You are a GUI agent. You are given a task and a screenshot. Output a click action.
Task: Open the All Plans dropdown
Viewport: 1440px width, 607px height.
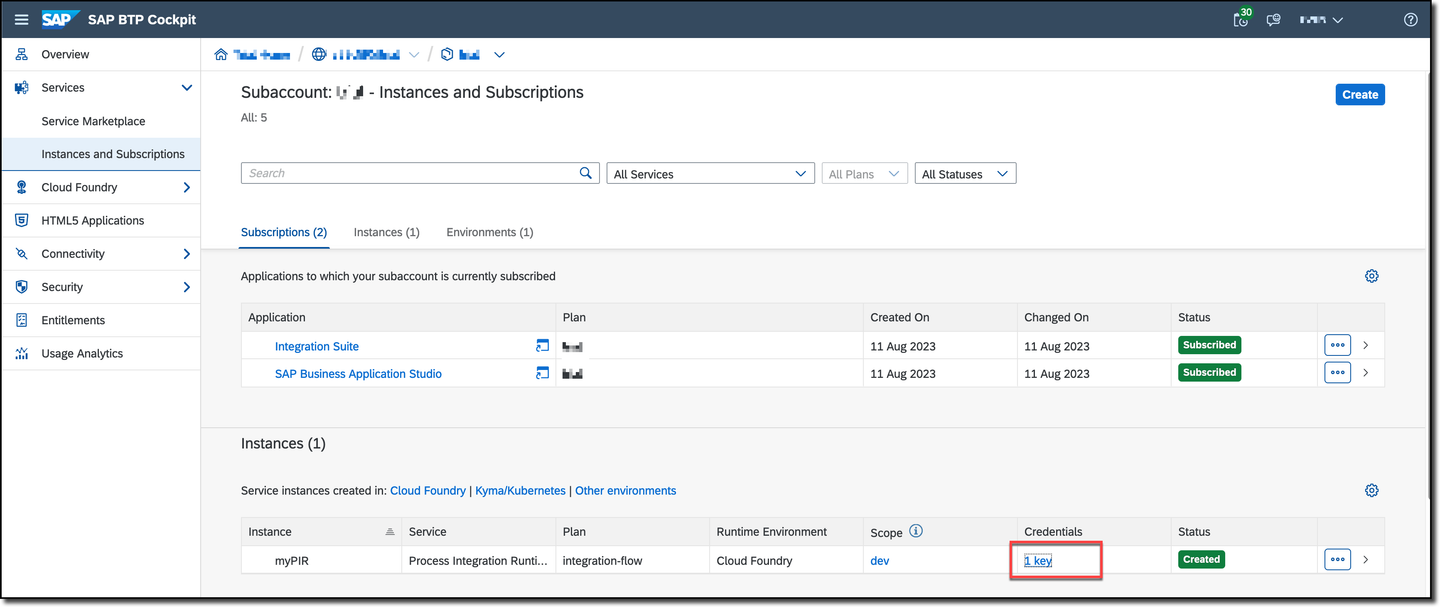(865, 174)
